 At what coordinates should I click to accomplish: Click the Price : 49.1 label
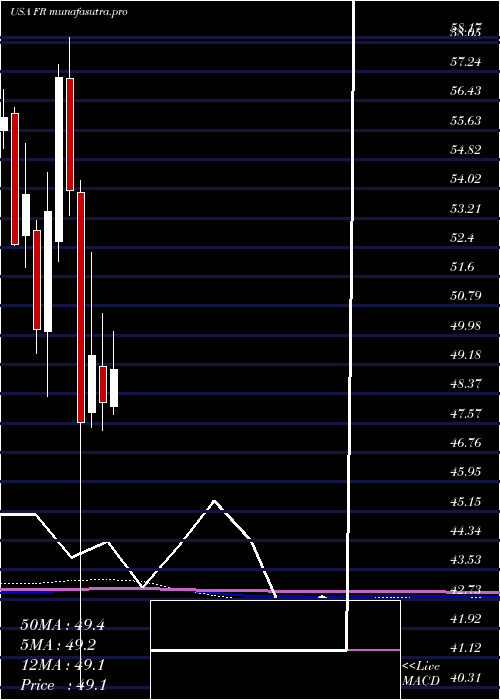coord(63,685)
